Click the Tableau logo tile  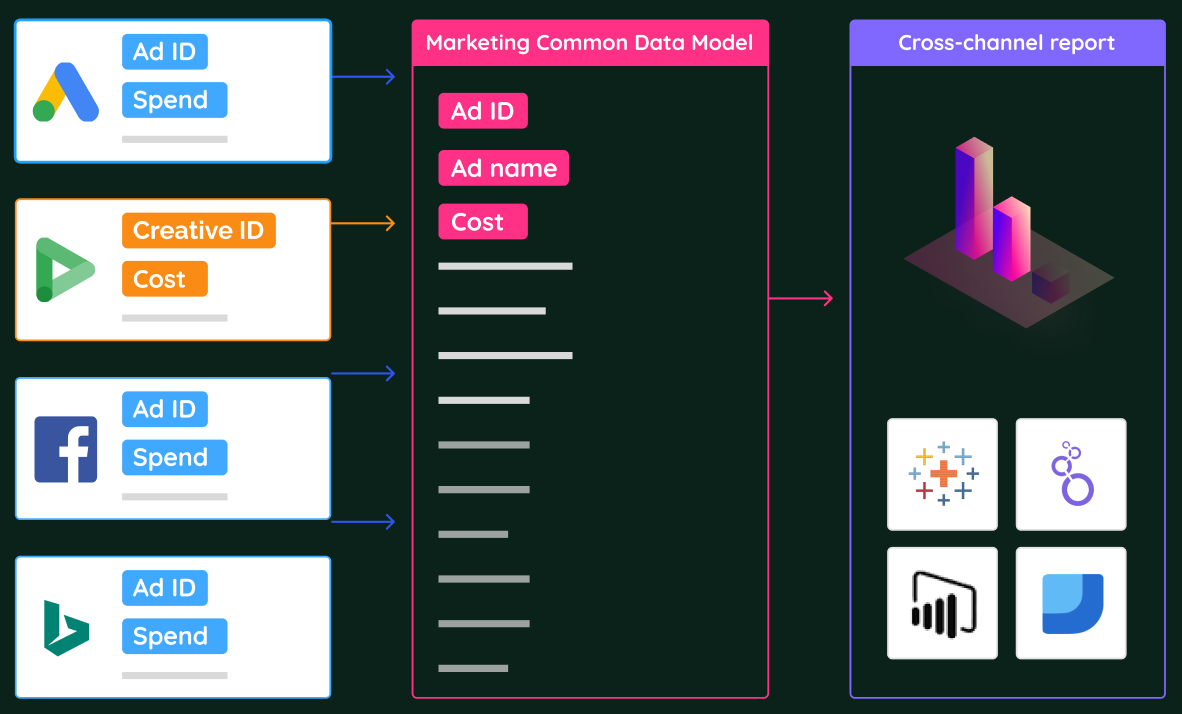tap(942, 474)
